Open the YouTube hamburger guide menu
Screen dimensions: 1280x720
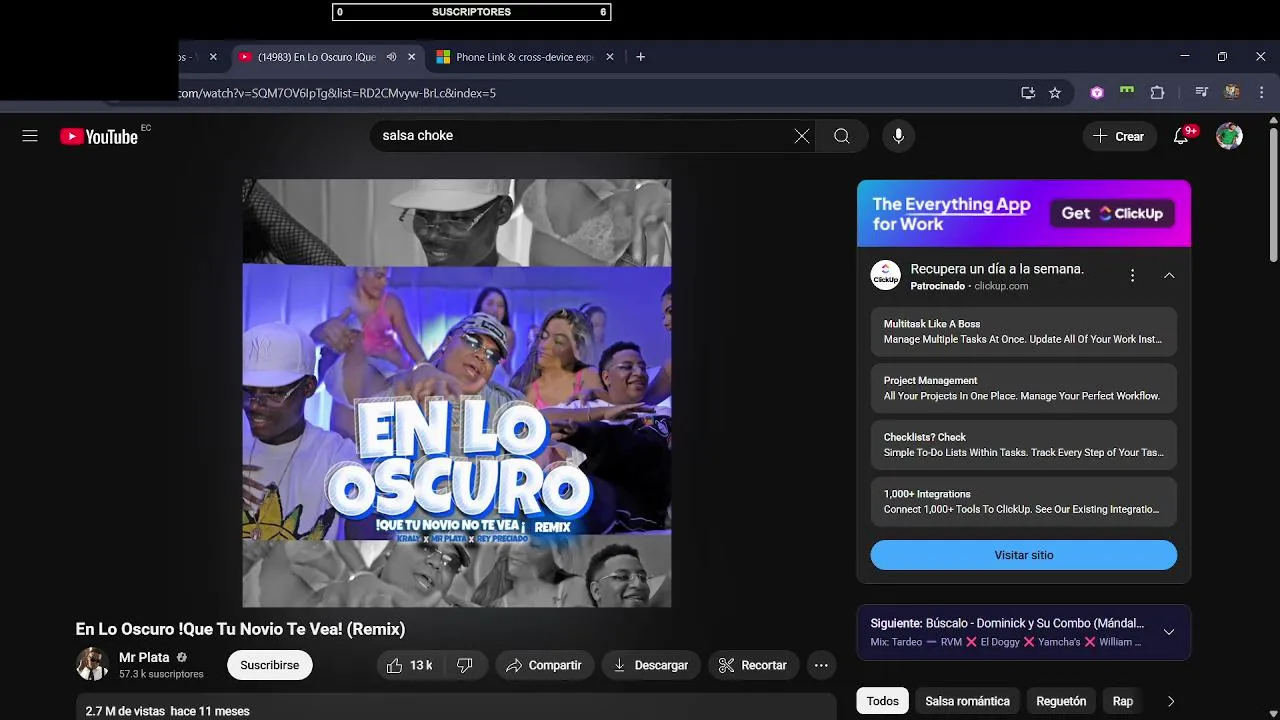pyautogui.click(x=30, y=136)
